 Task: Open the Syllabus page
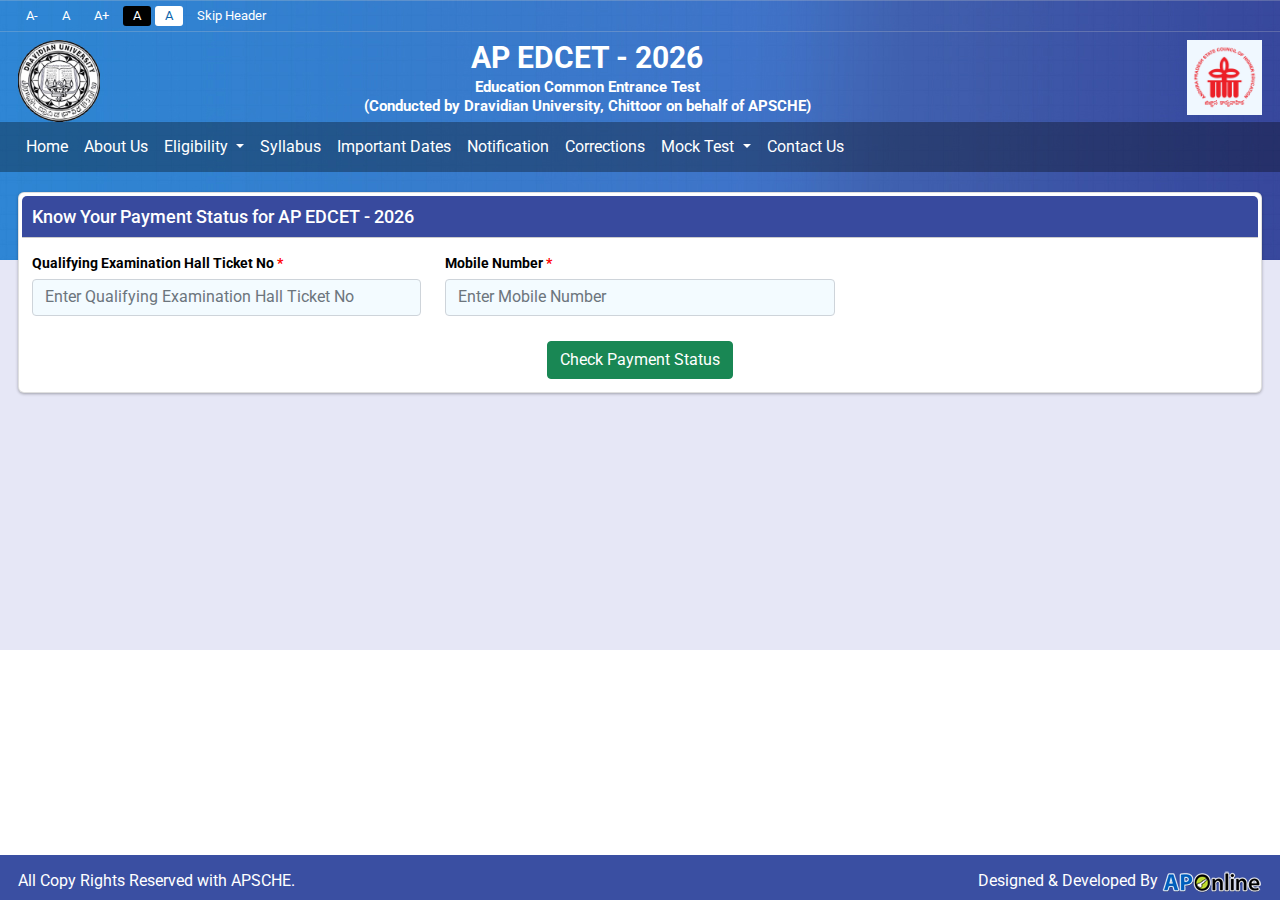(290, 146)
